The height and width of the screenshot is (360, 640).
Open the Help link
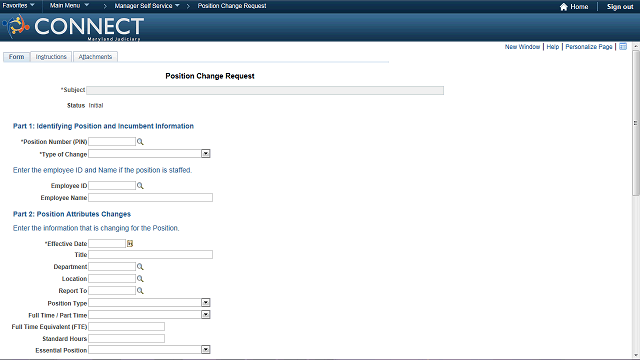pyautogui.click(x=553, y=47)
